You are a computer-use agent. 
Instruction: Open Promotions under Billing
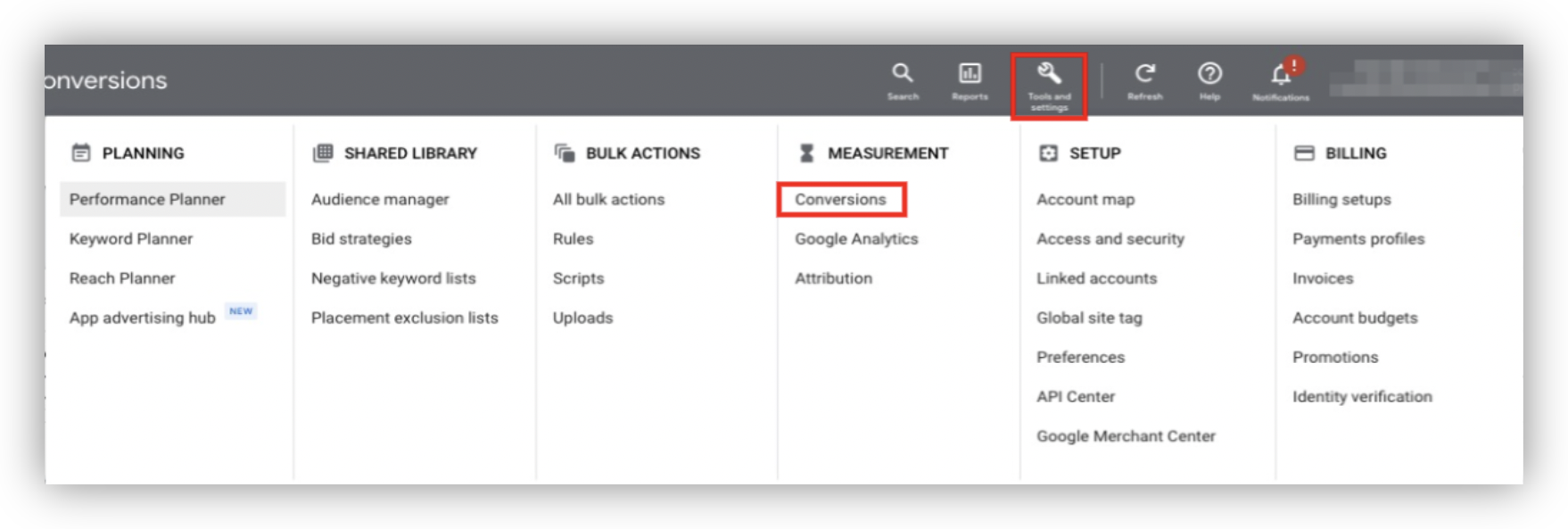pyautogui.click(x=1335, y=356)
